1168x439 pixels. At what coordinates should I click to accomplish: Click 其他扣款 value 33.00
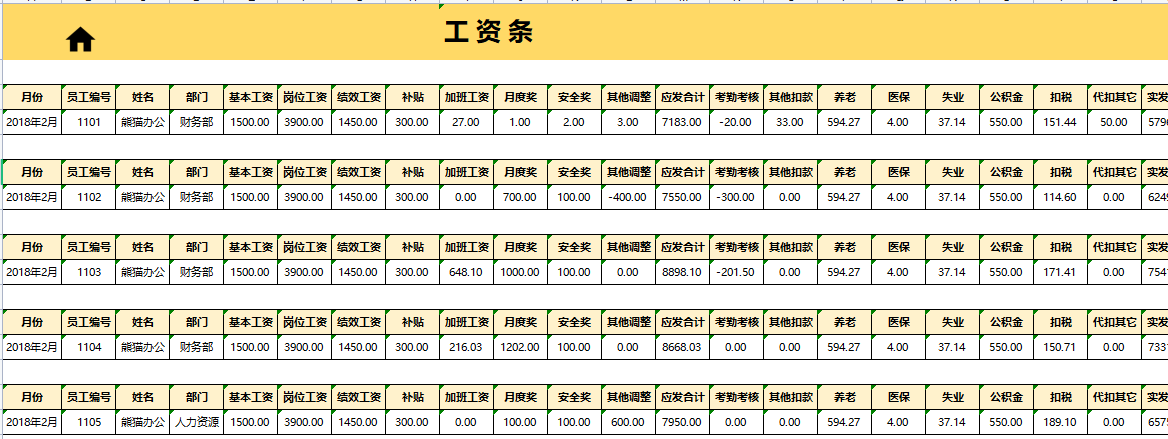[x=790, y=122]
